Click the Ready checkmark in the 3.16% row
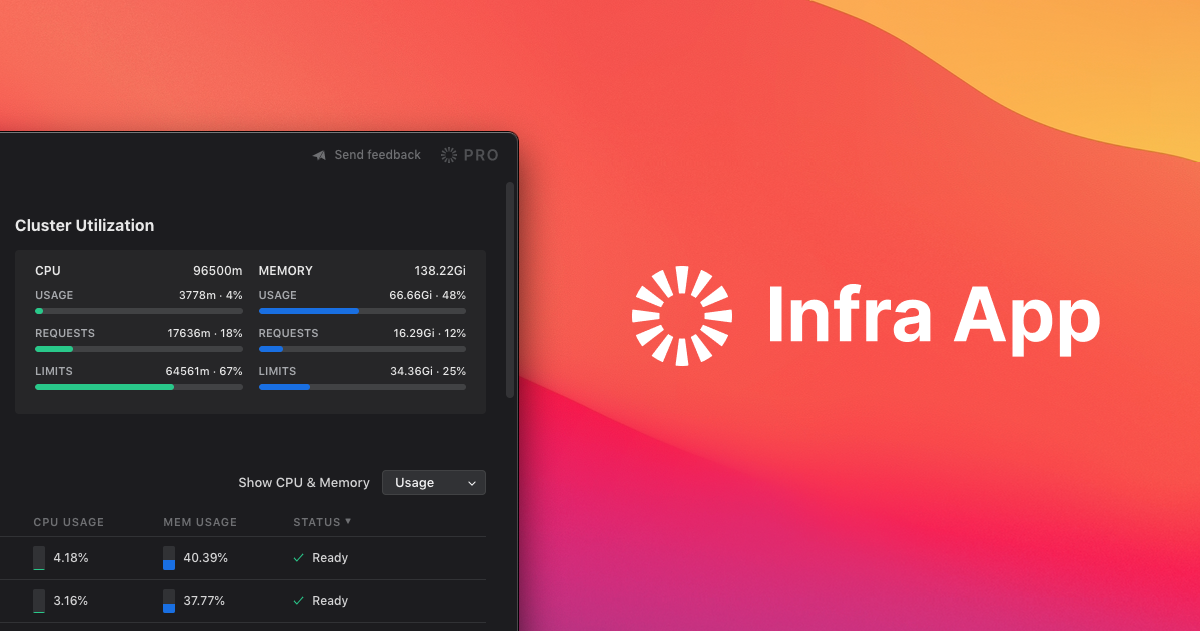 298,601
